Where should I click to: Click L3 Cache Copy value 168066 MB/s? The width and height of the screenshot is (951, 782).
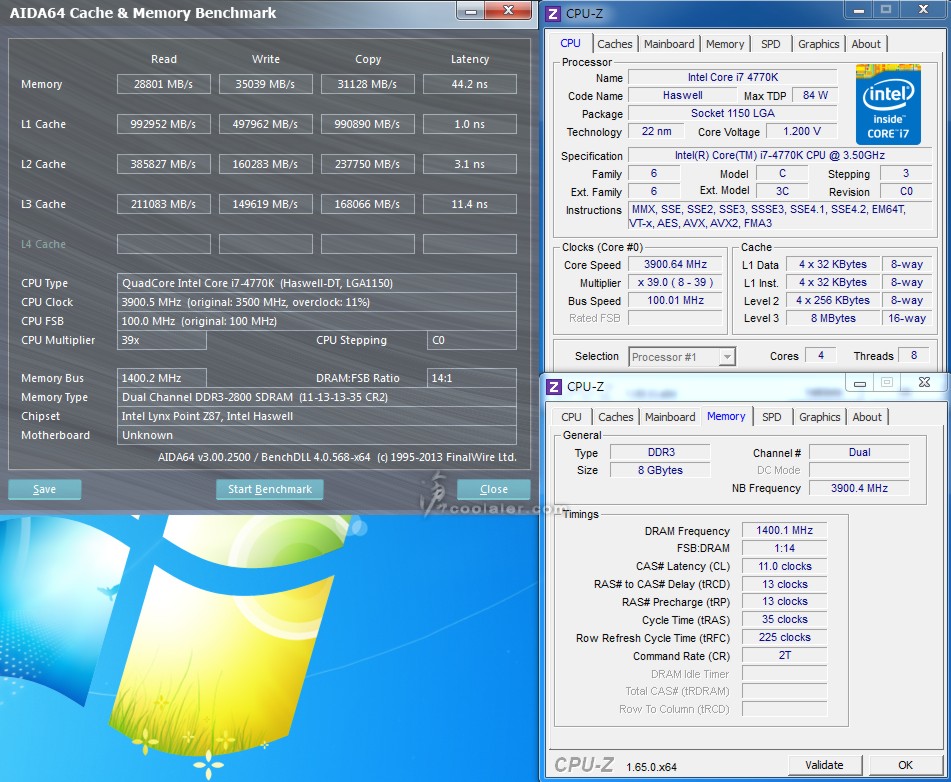[x=368, y=204]
